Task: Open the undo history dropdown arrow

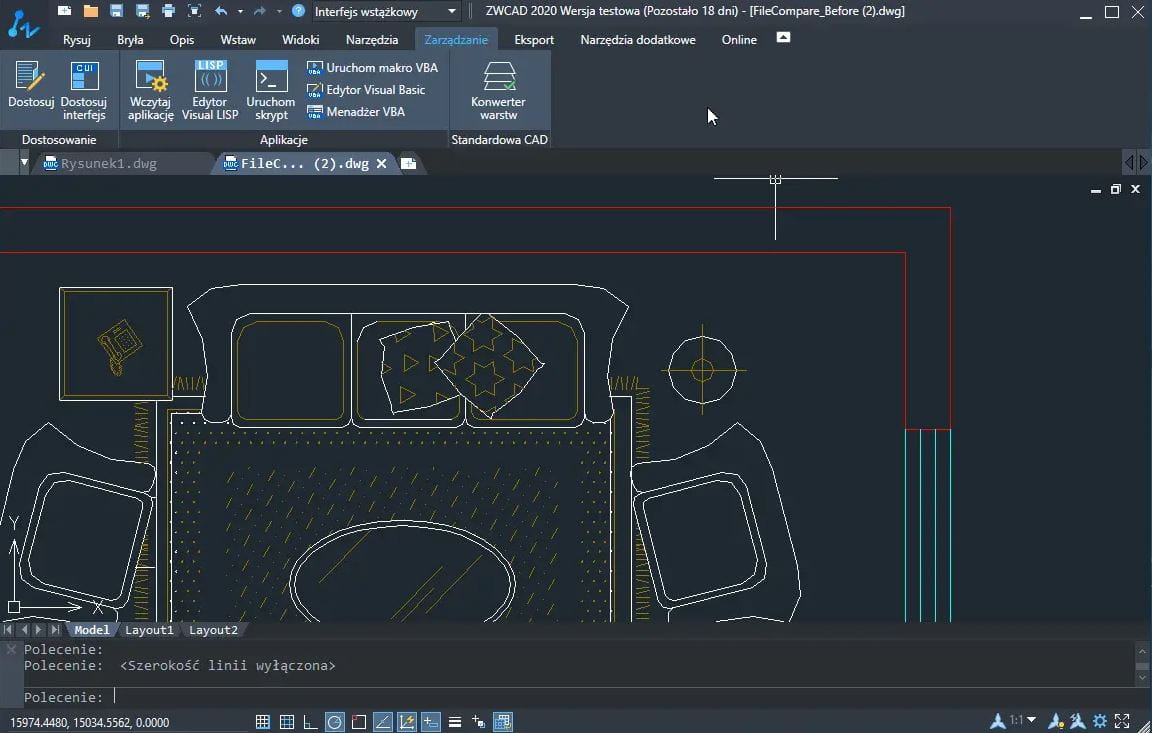Action: [x=240, y=12]
